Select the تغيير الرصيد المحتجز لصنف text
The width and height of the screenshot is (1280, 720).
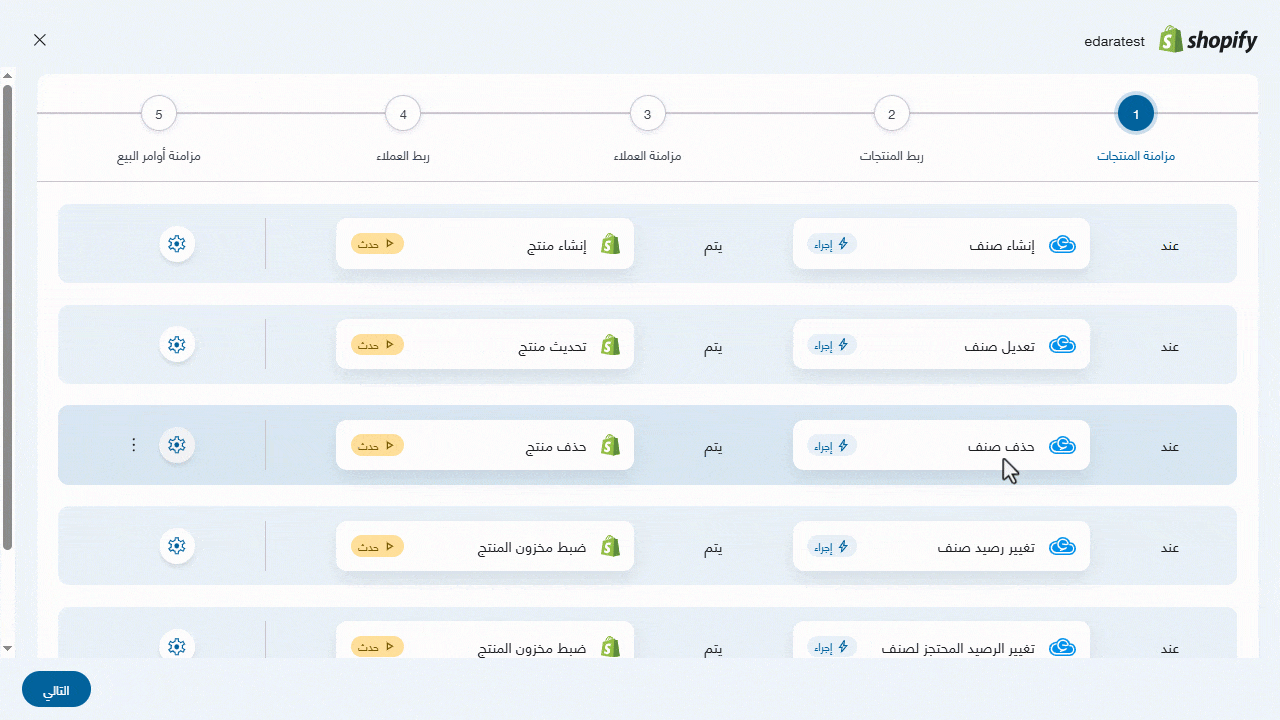tap(958, 648)
